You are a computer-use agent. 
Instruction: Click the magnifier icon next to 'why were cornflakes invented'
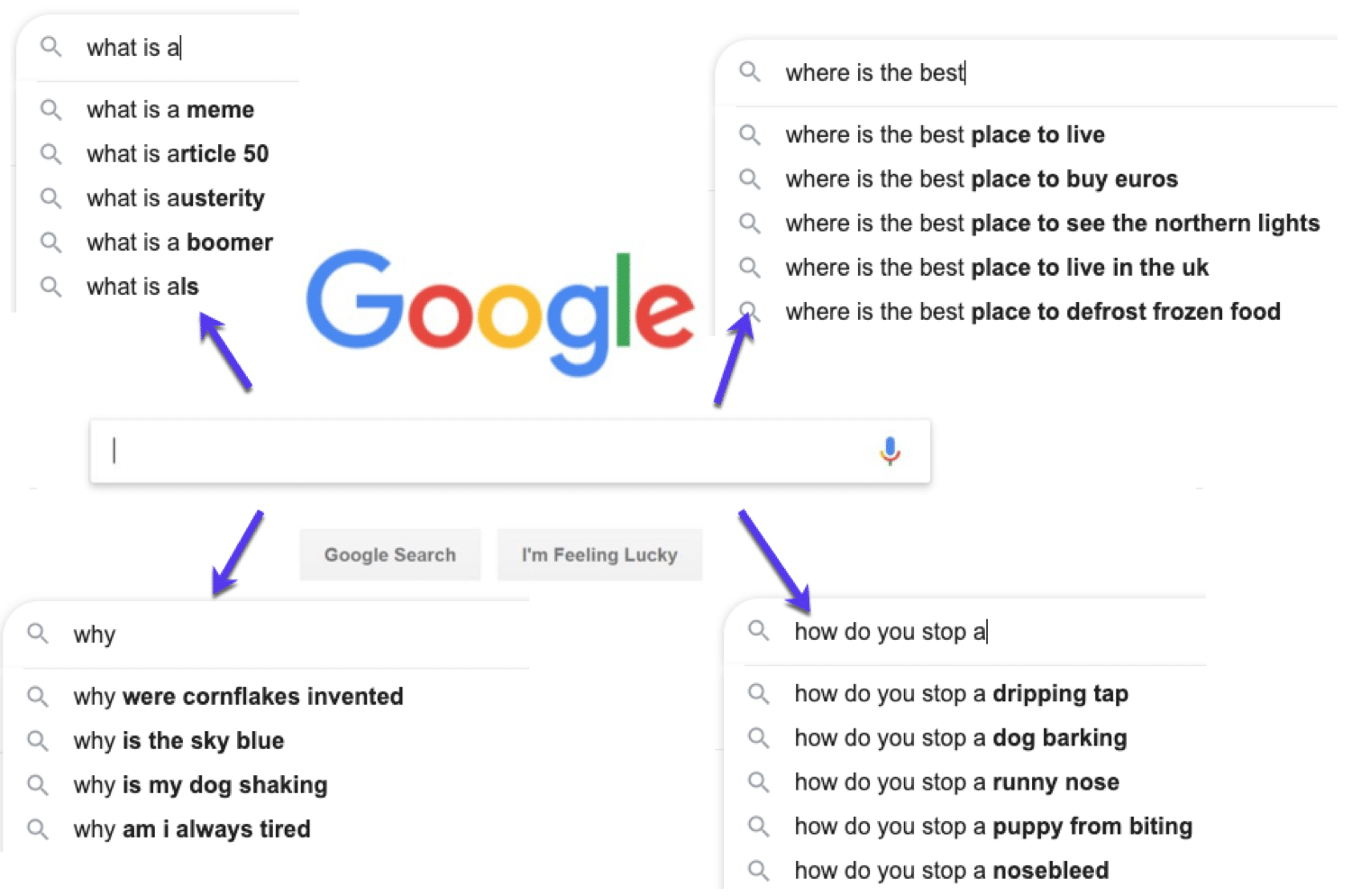[x=38, y=696]
